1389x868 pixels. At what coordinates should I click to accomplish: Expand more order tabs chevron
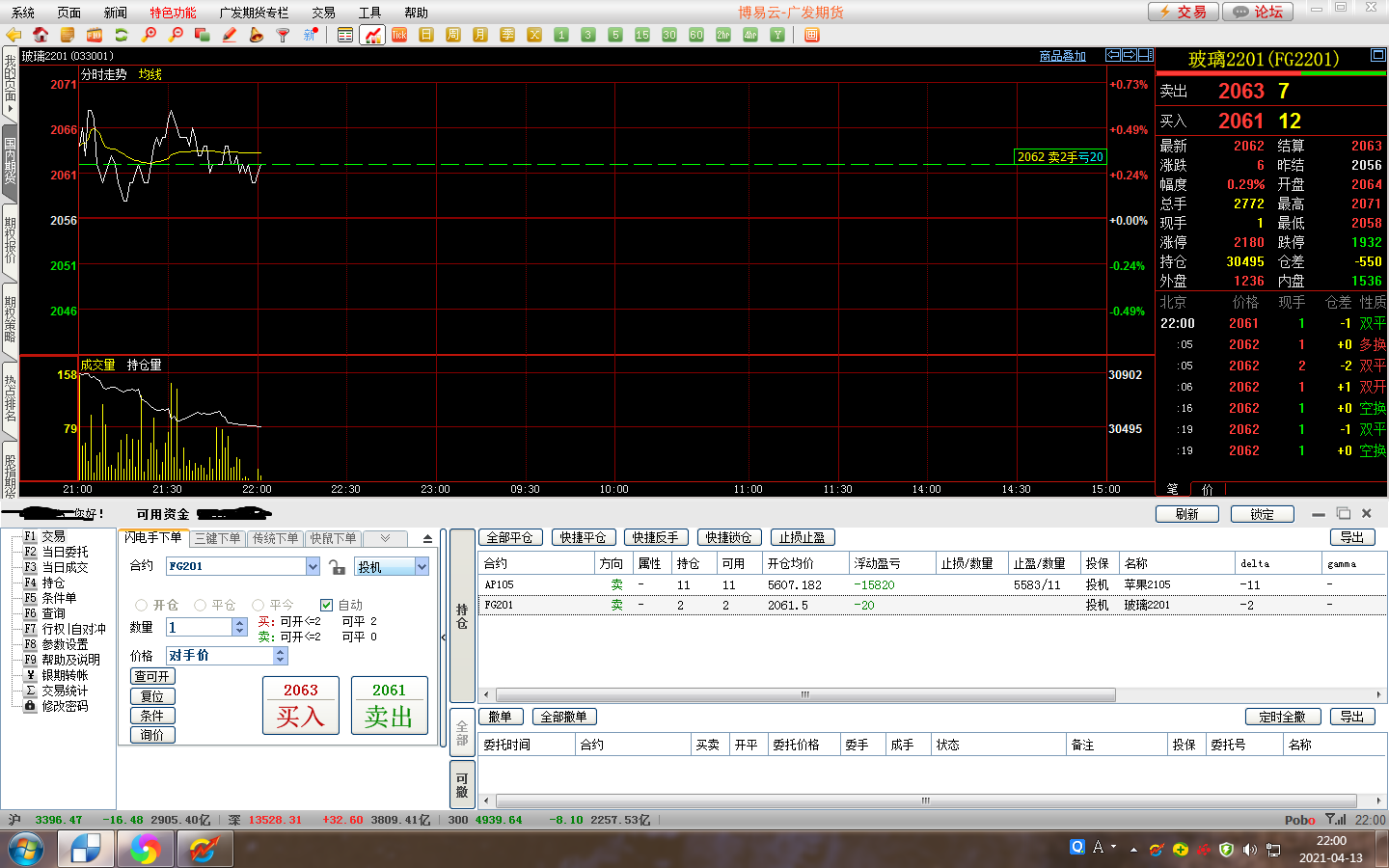coord(385,539)
